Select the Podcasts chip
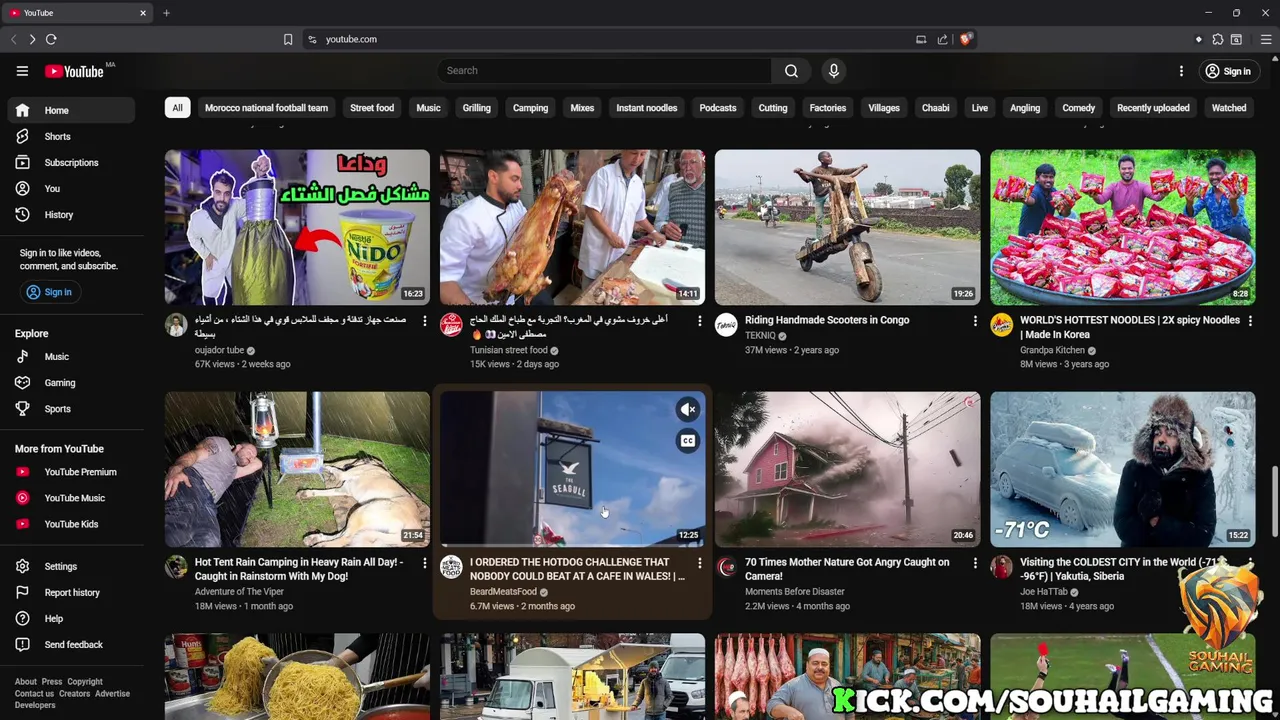The height and width of the screenshot is (720, 1280). click(718, 108)
